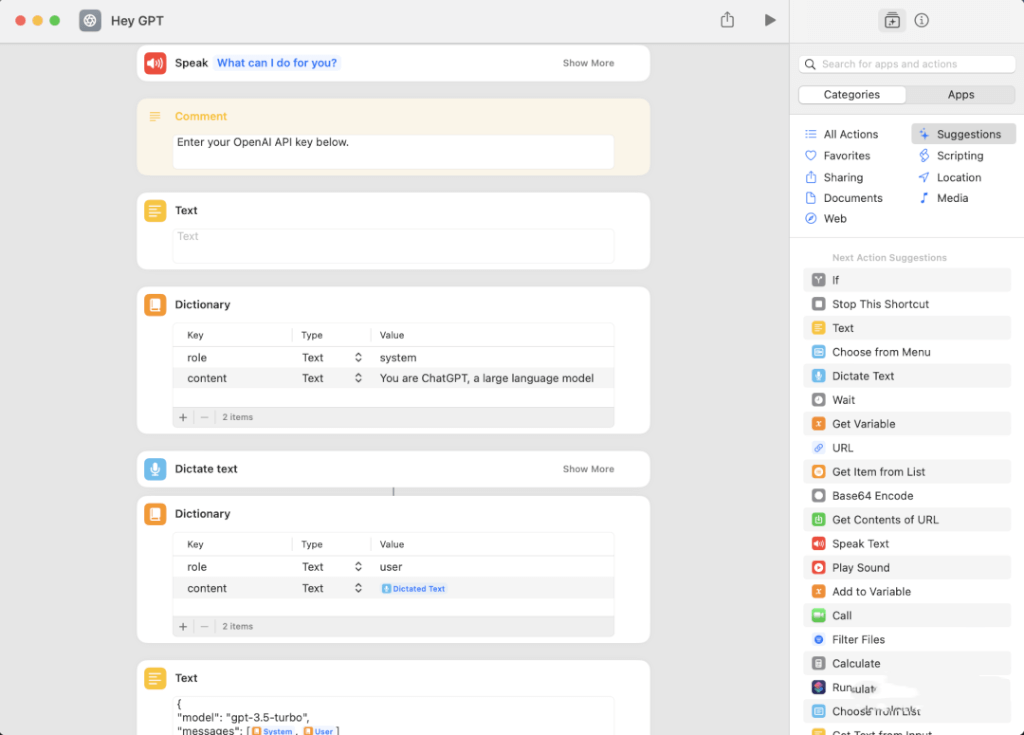Open the shortcut details info icon
This screenshot has width=1024, height=735.
coord(921,20)
